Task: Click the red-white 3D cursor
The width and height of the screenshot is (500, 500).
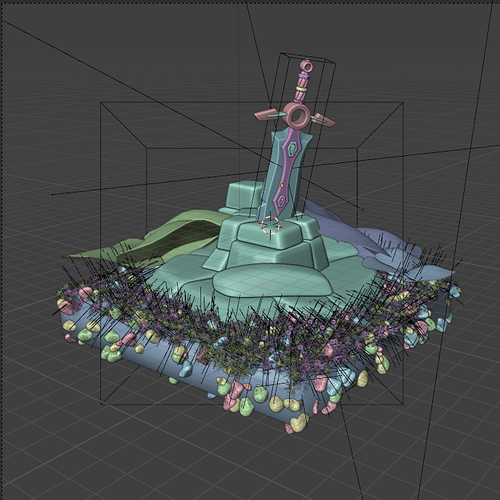Action: (271, 225)
